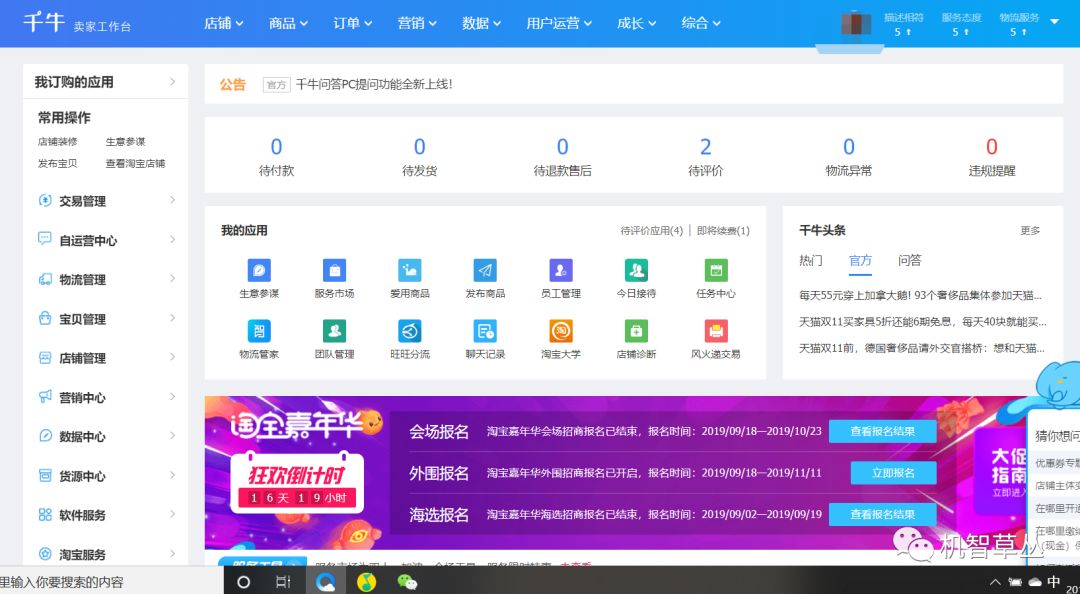
Task: Expand the 店铺 top menu
Action: click(x=224, y=23)
